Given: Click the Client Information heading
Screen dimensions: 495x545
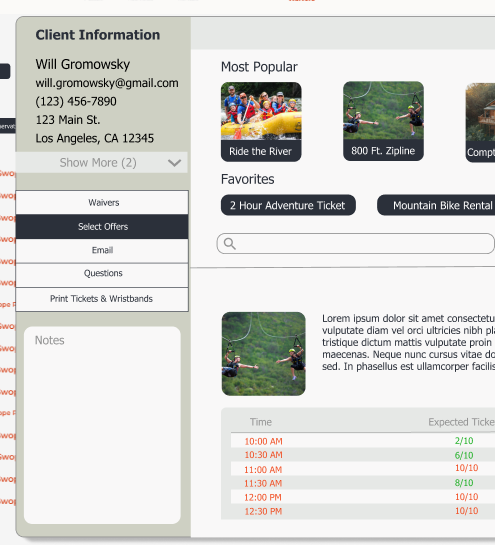Looking at the screenshot, I should point(98,35).
